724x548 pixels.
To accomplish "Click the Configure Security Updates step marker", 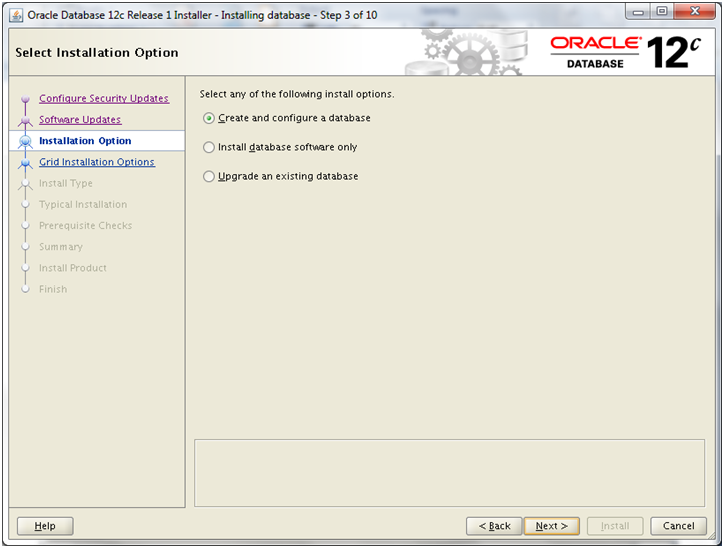I will [25, 99].
